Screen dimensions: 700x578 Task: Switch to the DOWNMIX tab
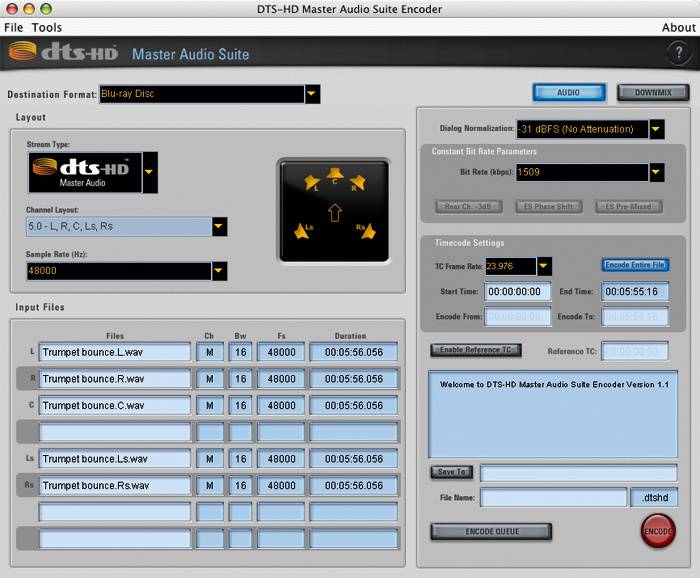click(653, 93)
